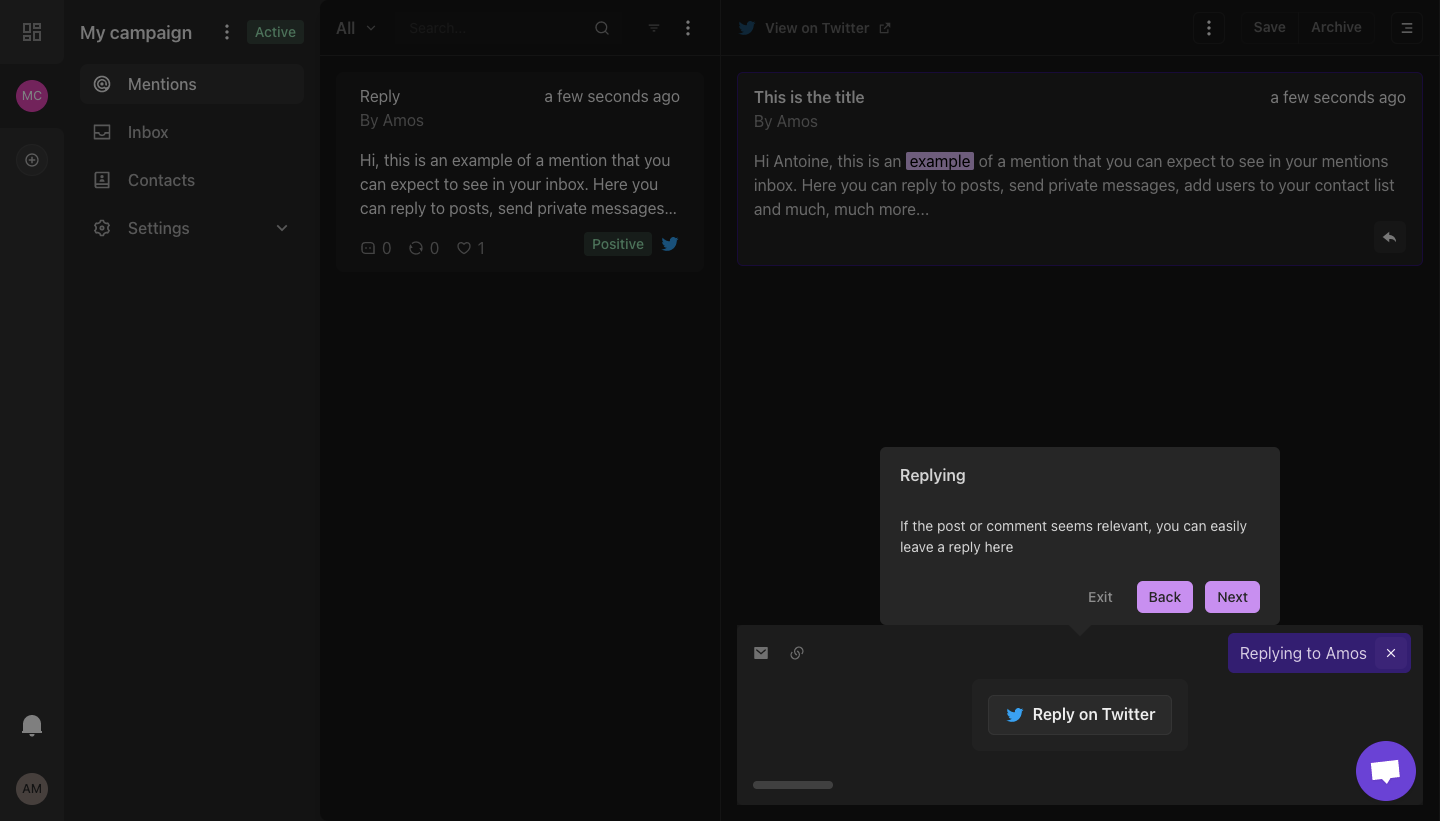
Task: Click Next in the Replying tooltip
Action: point(1232,597)
